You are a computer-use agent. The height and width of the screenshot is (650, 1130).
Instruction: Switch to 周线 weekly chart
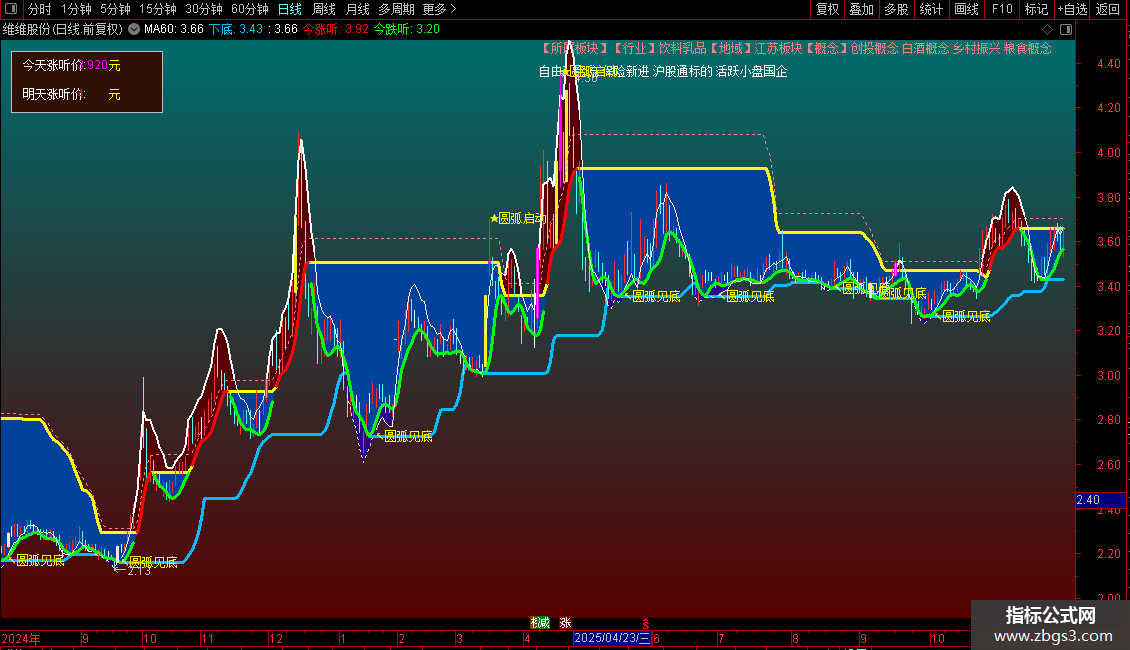324,9
